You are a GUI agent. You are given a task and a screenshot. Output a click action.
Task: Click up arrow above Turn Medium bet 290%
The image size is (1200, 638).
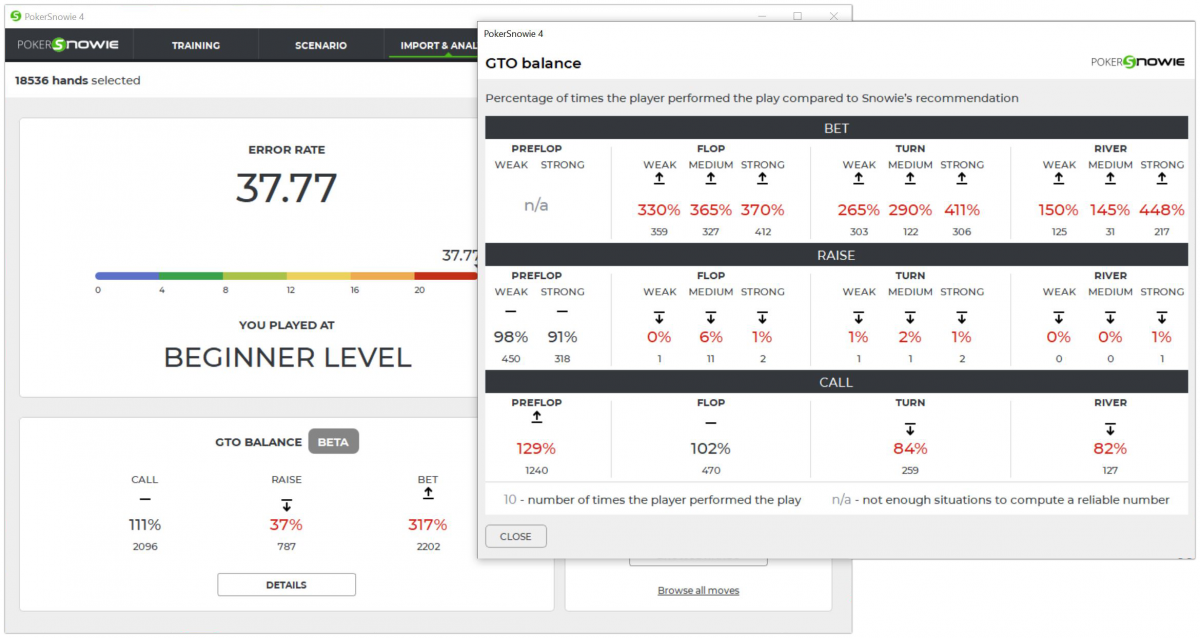click(x=910, y=179)
